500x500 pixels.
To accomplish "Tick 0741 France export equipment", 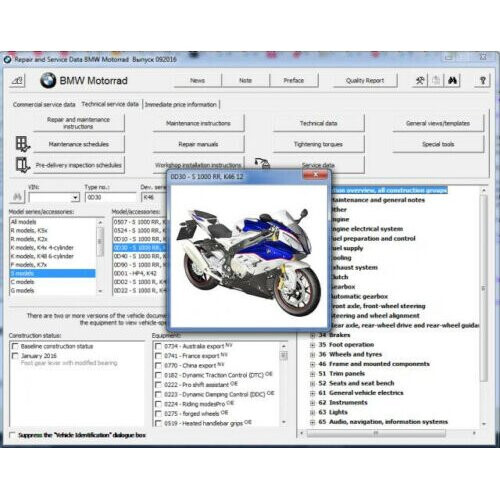I will tap(158, 356).
